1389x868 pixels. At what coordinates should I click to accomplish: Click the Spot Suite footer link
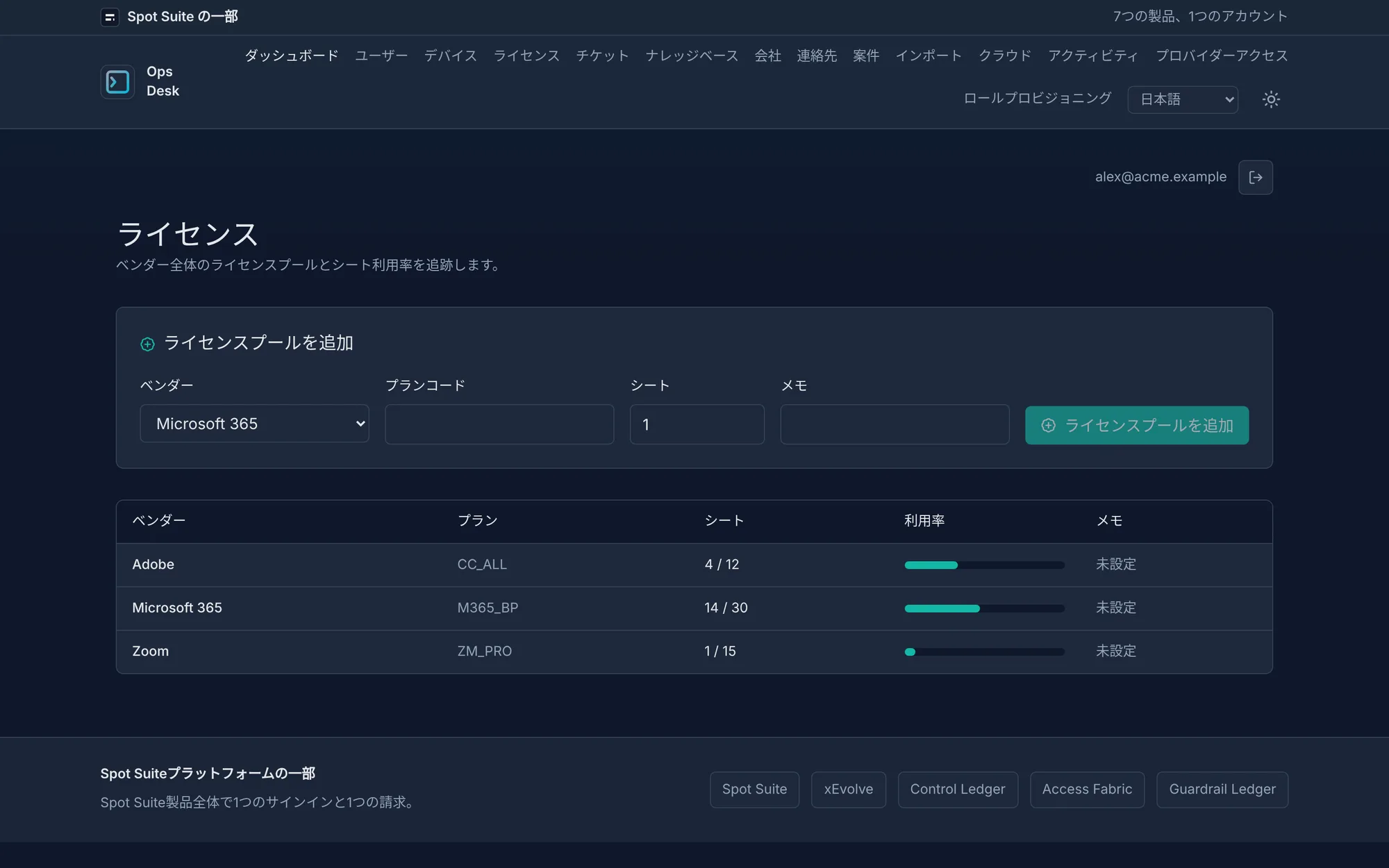coord(754,790)
